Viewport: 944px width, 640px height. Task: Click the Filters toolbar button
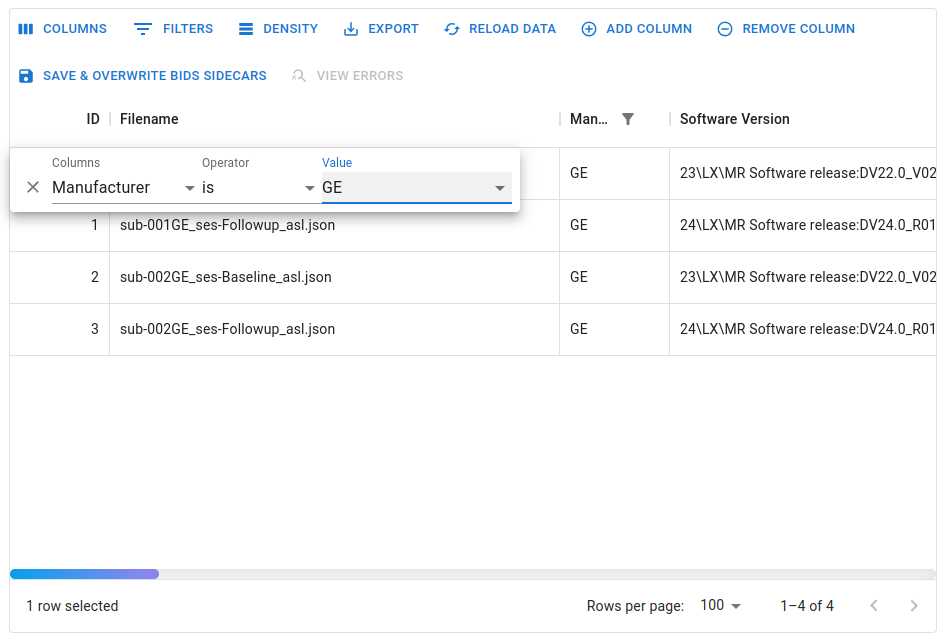click(173, 29)
